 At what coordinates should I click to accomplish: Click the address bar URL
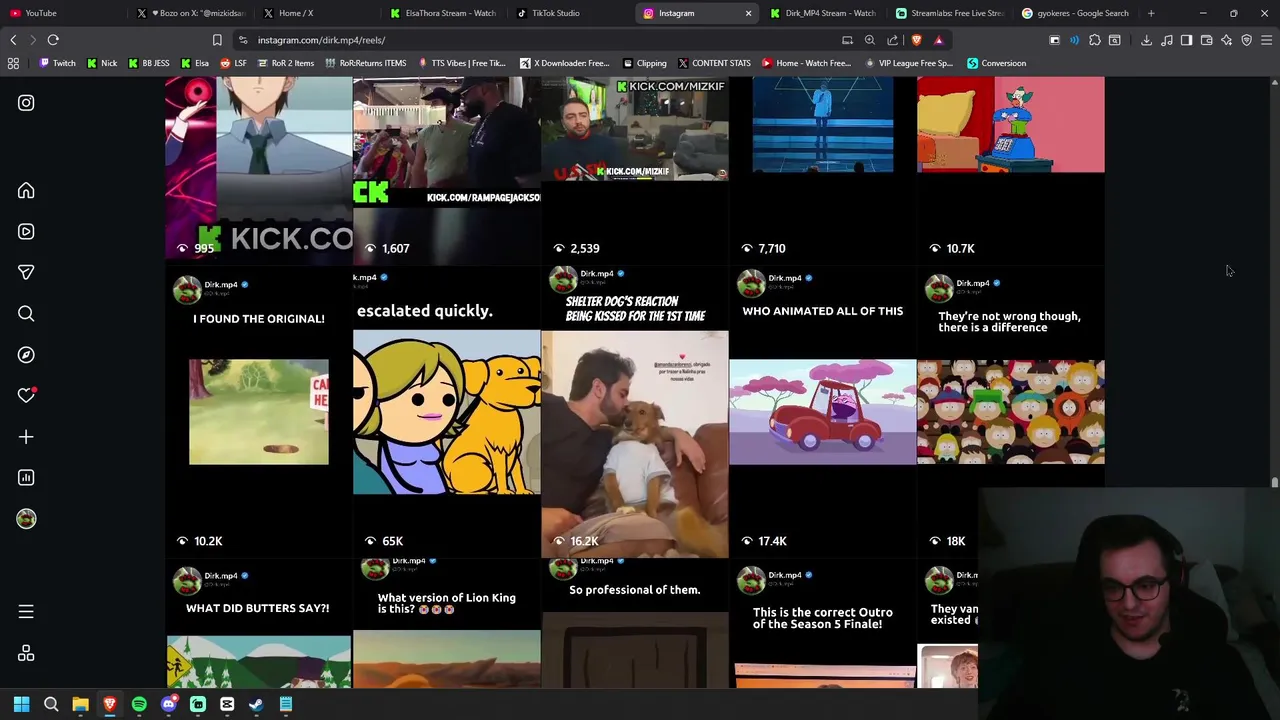(x=321, y=40)
